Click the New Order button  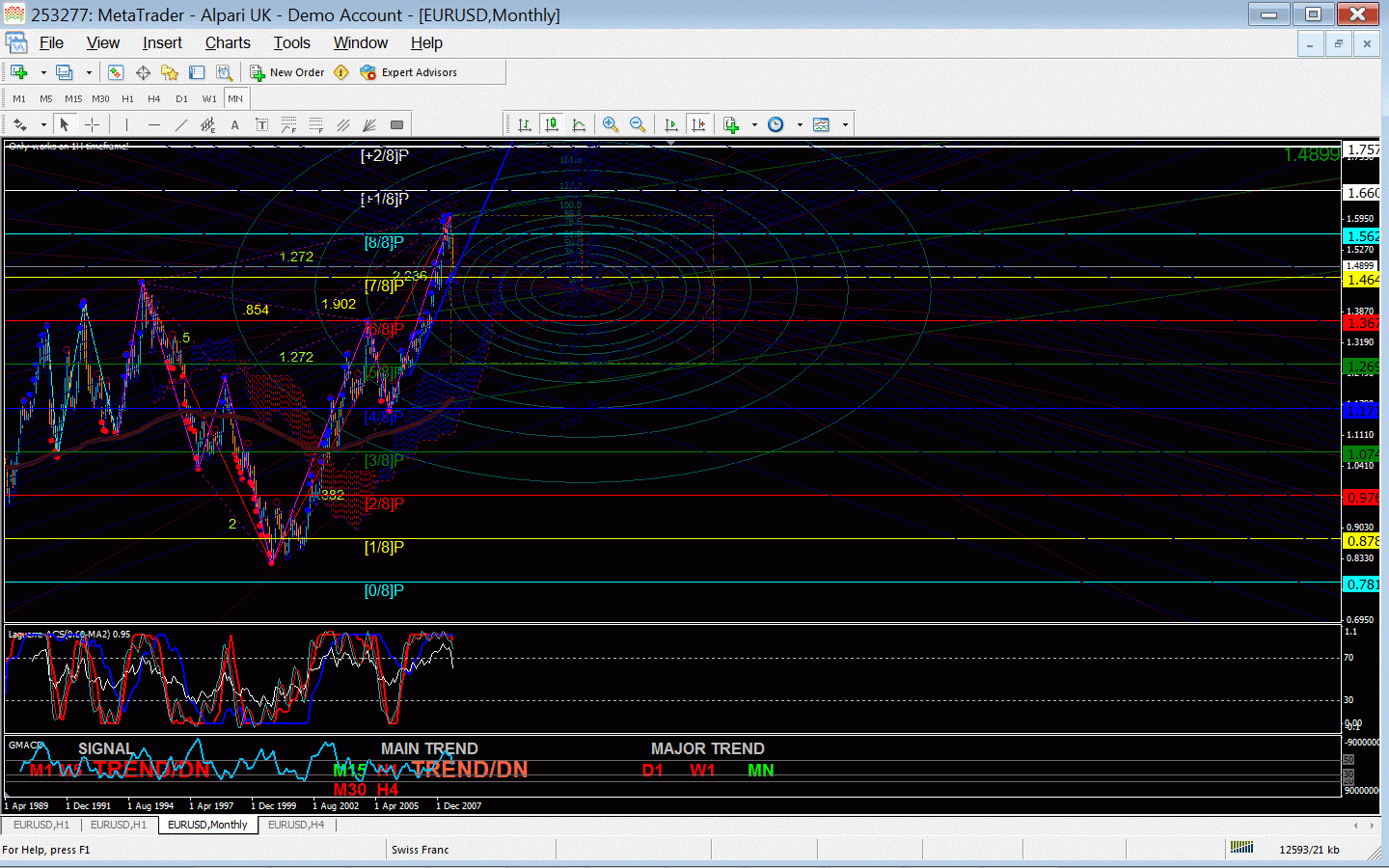click(x=286, y=72)
